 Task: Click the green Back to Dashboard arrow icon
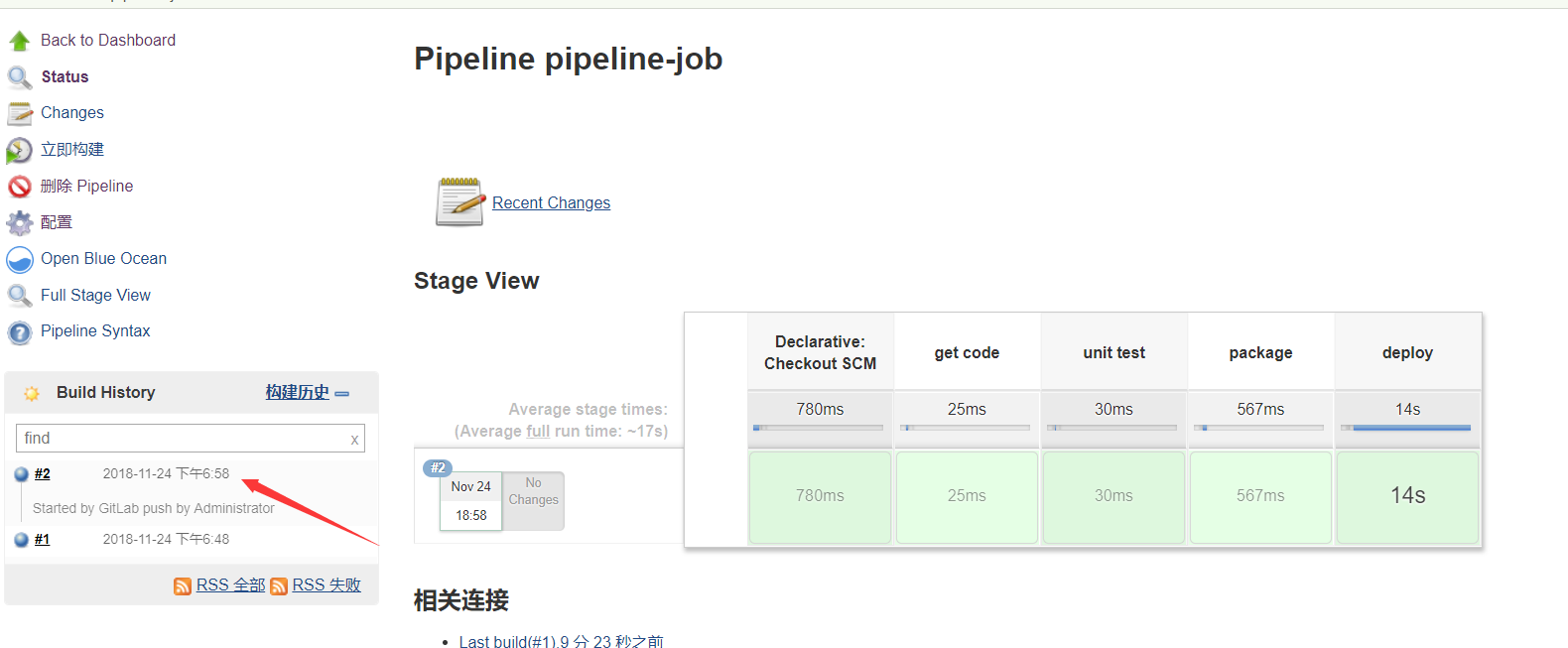click(20, 41)
